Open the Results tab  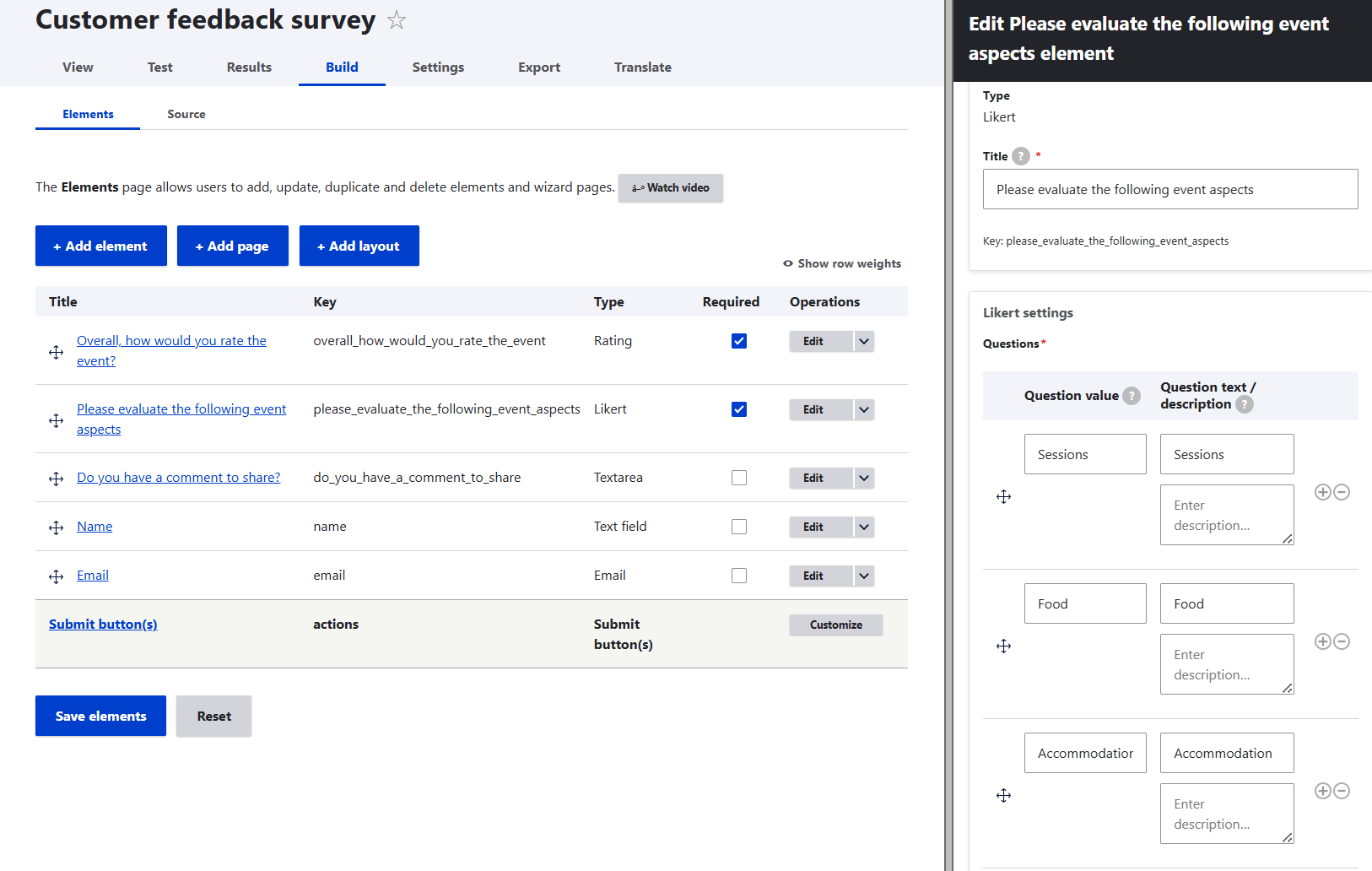[249, 68]
